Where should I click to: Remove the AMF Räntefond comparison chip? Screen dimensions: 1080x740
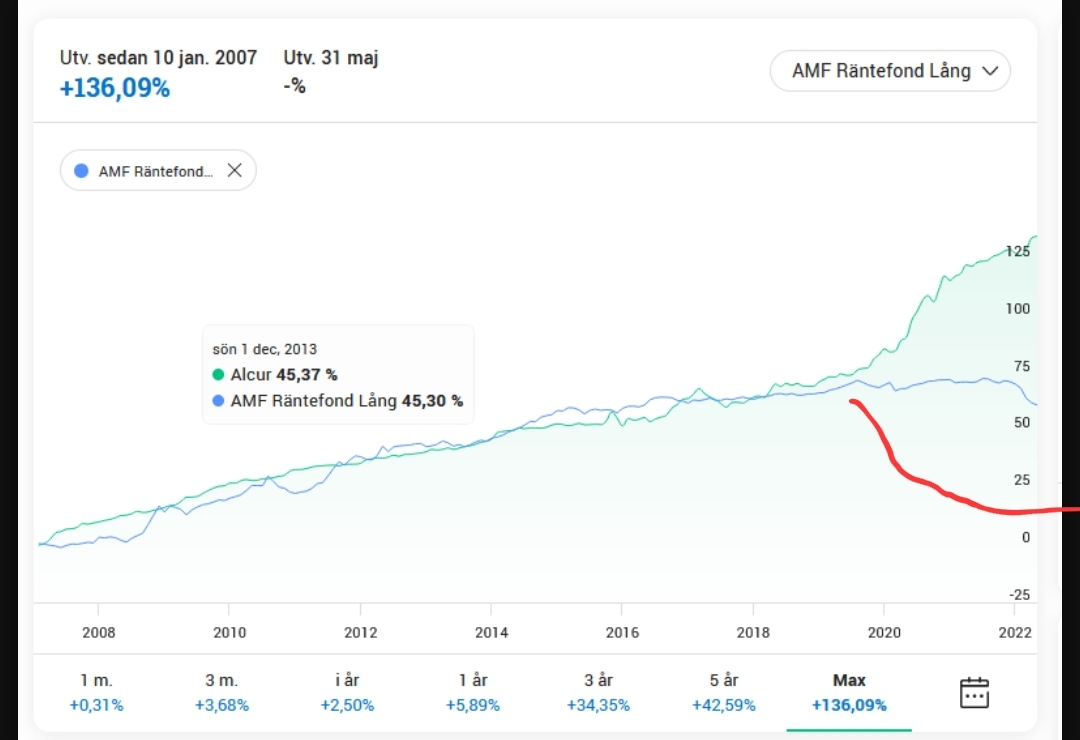pyautogui.click(x=235, y=170)
